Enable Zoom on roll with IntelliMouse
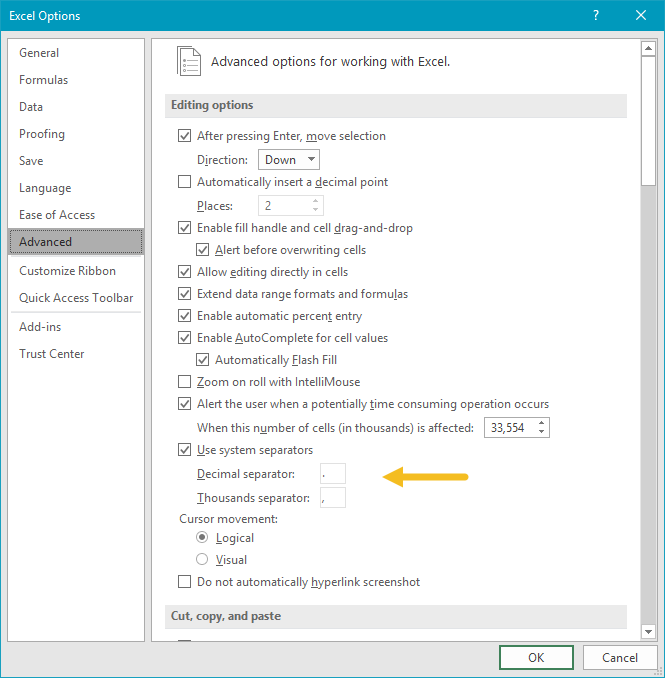665x678 pixels. 185,382
